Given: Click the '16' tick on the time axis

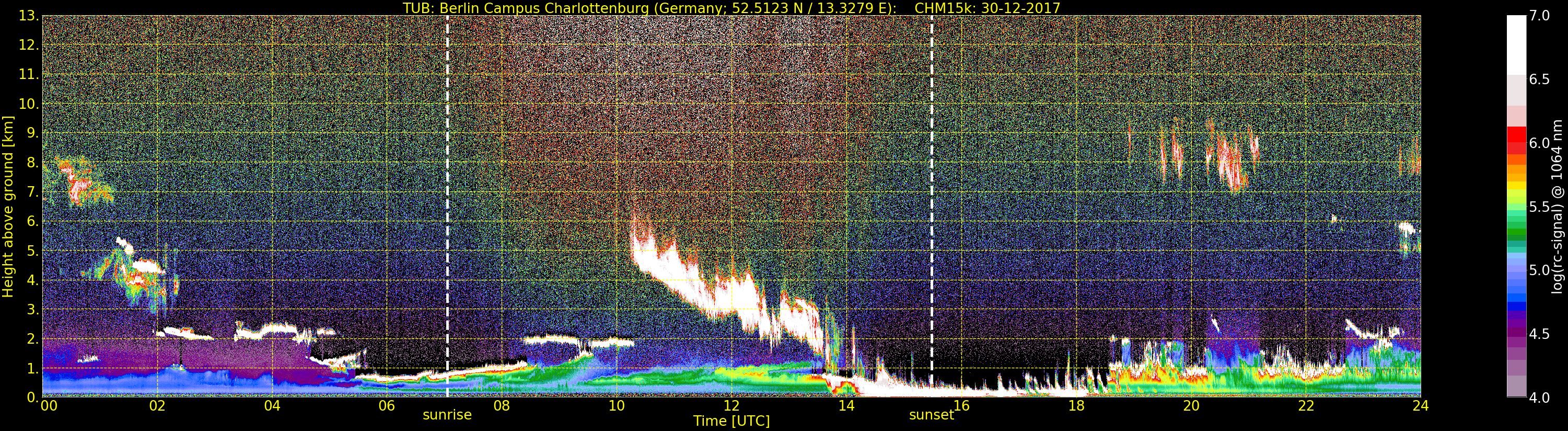Looking at the screenshot, I should coord(961,405).
